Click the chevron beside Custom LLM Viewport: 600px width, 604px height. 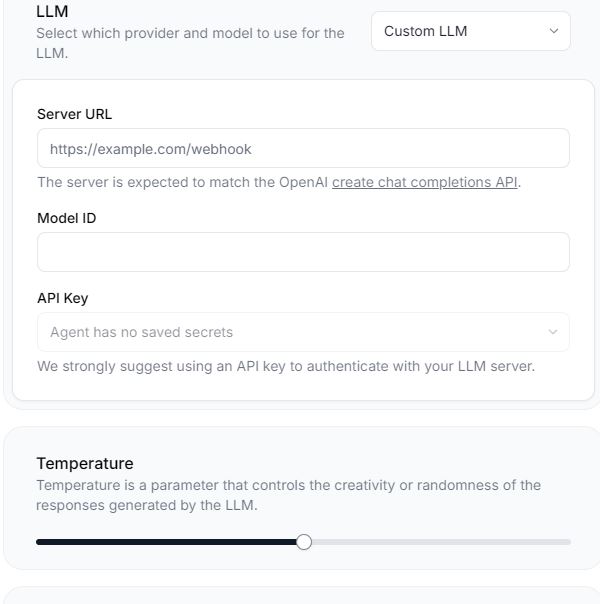pos(554,31)
